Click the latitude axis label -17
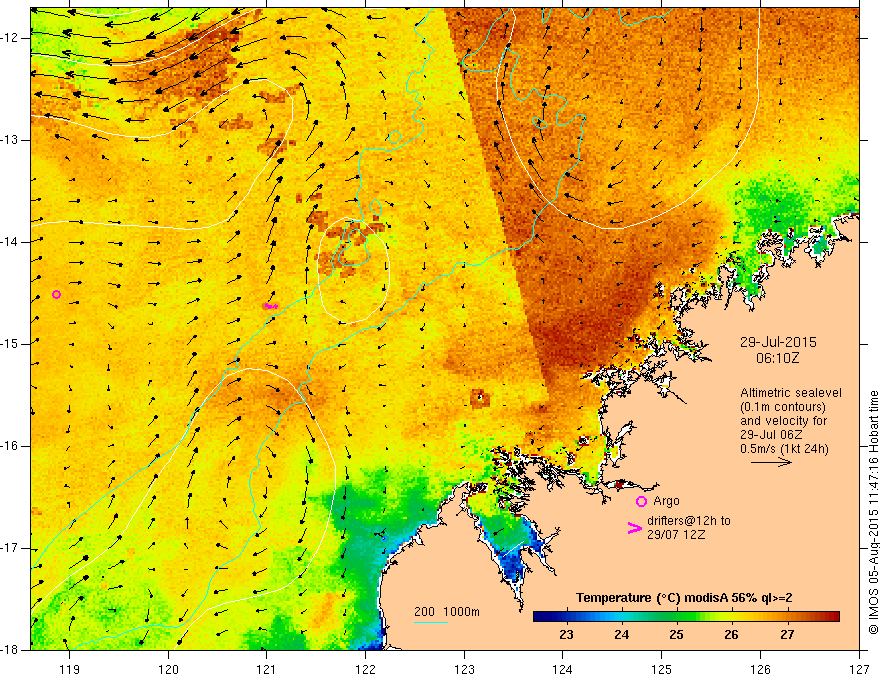Viewport: 880px width, 680px height. coord(11,548)
